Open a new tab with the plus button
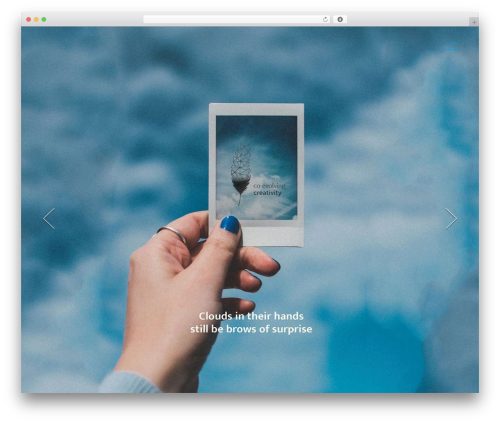Screen dimensions: 500x423 [x=474, y=22]
